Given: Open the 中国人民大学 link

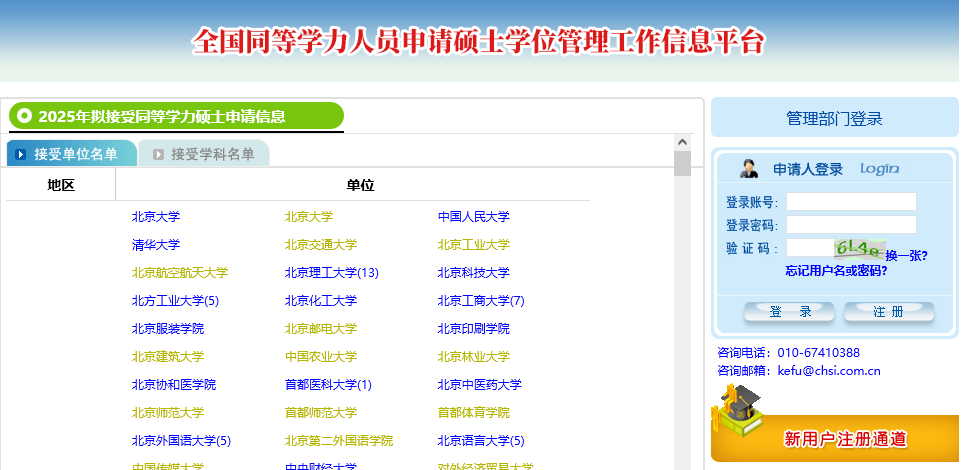Looking at the screenshot, I should tap(474, 217).
